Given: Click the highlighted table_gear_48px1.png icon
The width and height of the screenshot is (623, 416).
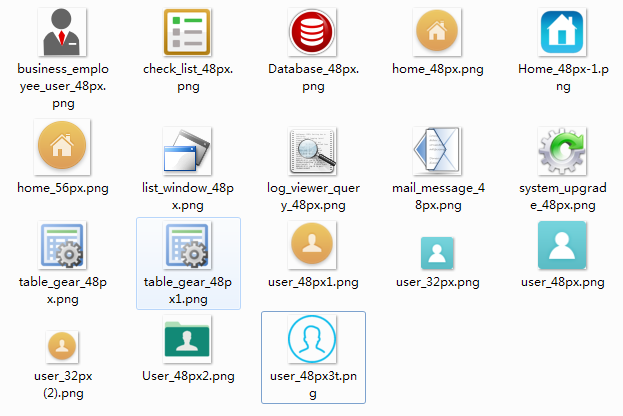Looking at the screenshot, I should coord(187,247).
